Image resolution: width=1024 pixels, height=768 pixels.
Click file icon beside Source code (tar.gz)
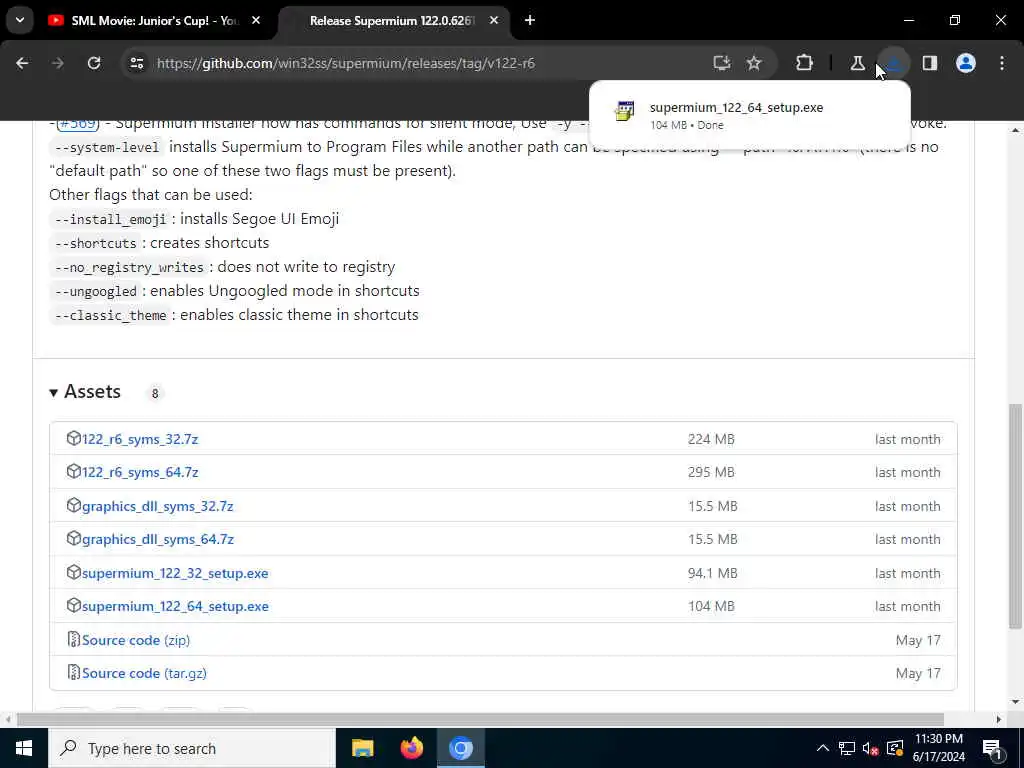tap(73, 673)
